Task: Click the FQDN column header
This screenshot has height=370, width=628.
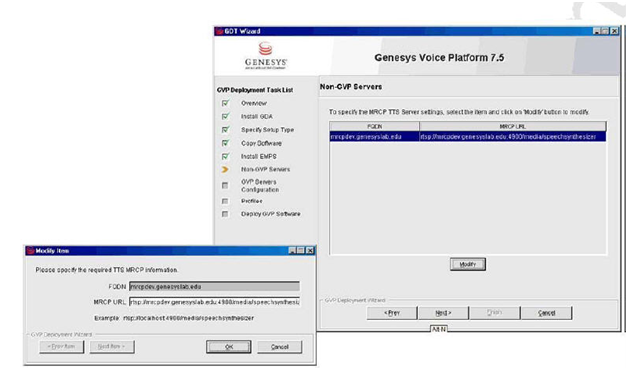Action: click(x=374, y=127)
